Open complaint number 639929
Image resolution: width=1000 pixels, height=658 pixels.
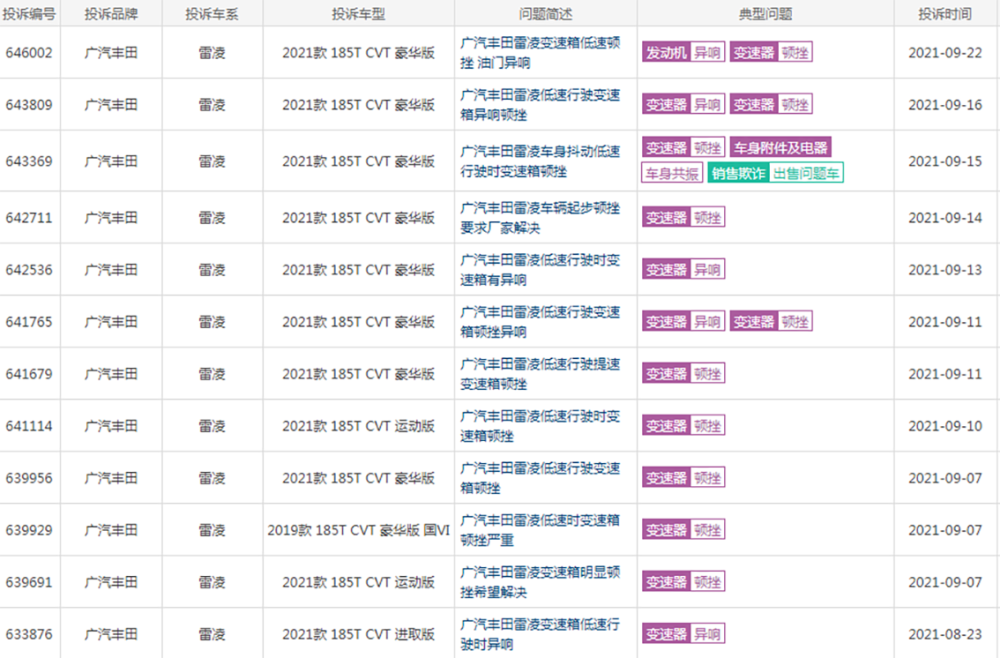point(29,530)
